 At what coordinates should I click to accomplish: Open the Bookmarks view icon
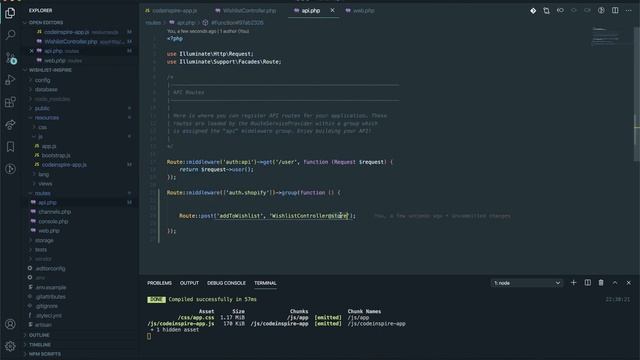click(x=10, y=147)
